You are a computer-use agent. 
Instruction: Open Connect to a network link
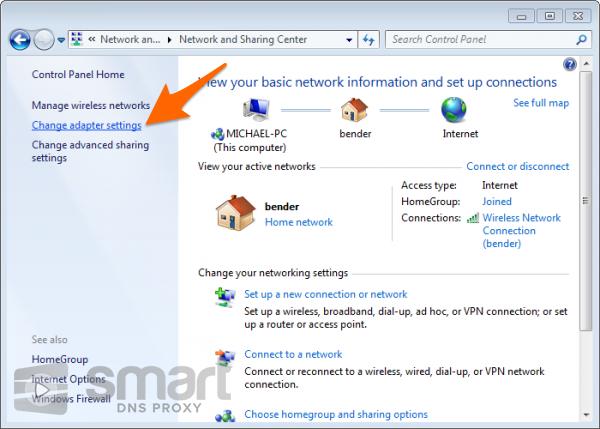293,354
